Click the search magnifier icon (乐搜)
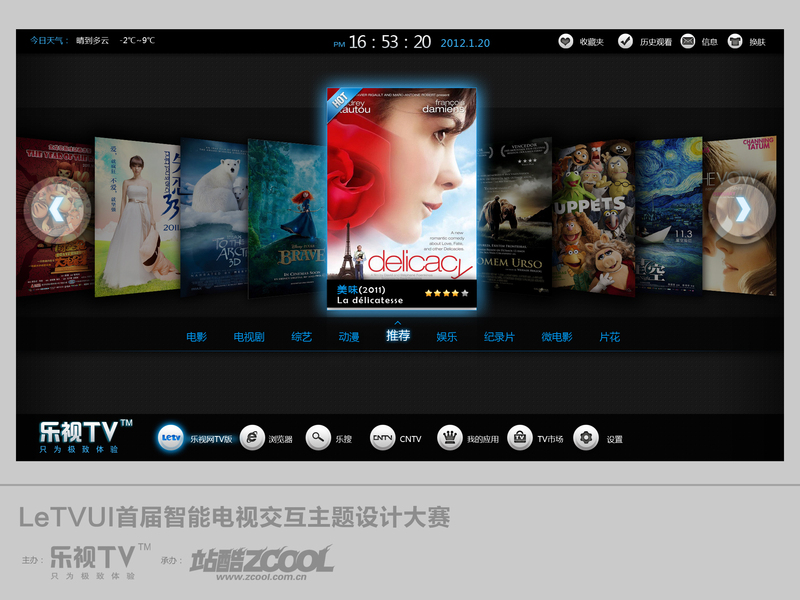The width and height of the screenshot is (800, 600). 318,438
